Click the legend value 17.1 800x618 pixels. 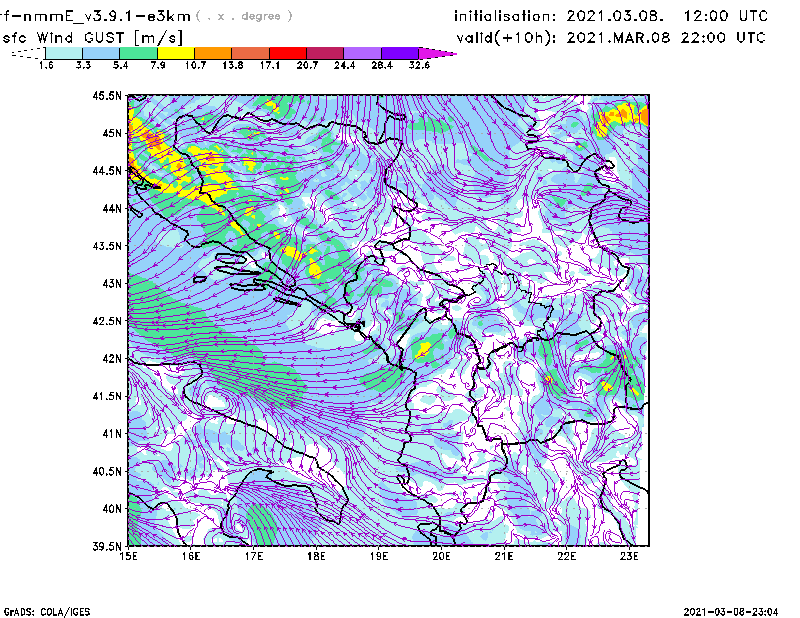tap(270, 65)
